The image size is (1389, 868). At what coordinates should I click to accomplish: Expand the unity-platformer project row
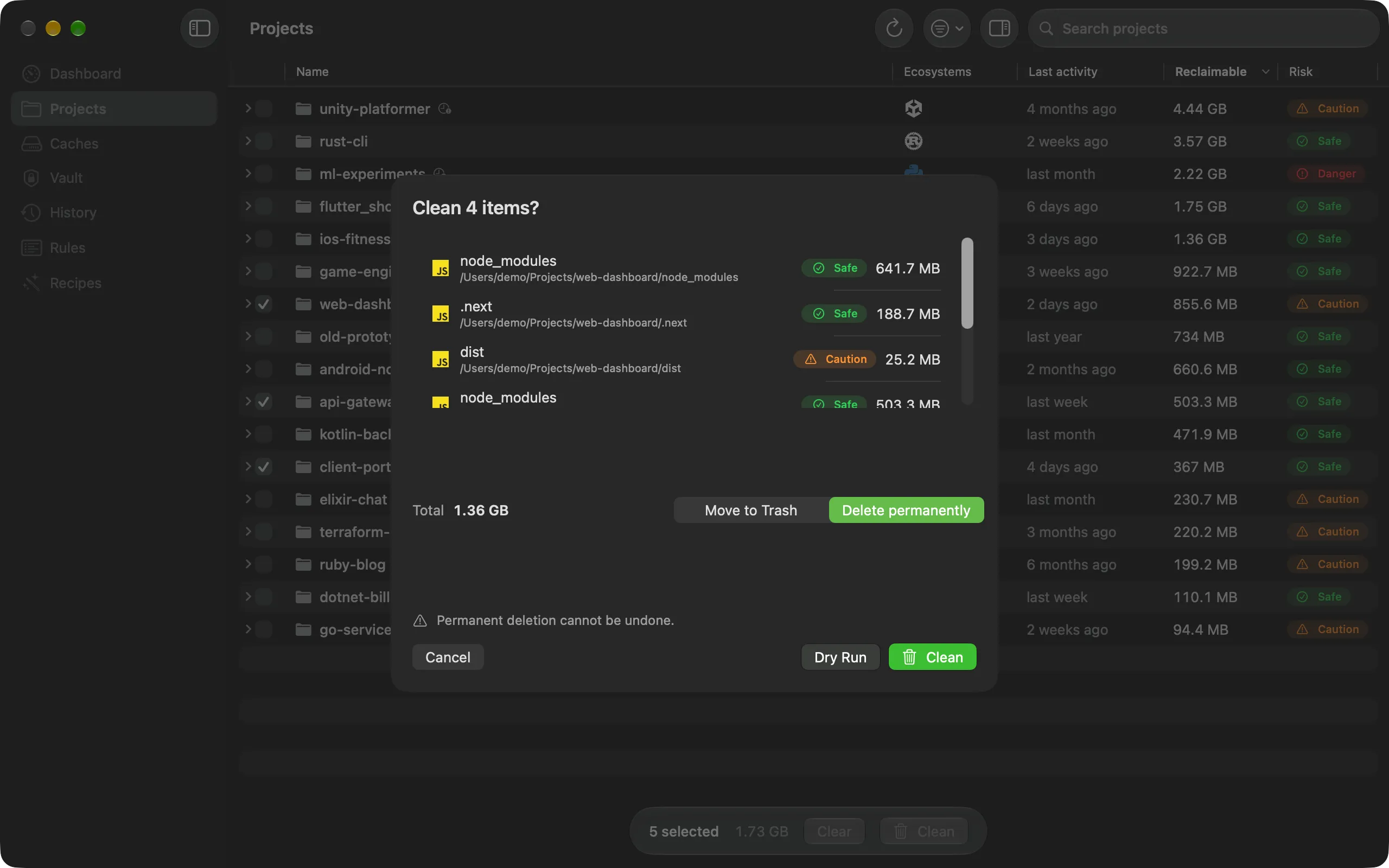(x=248, y=108)
